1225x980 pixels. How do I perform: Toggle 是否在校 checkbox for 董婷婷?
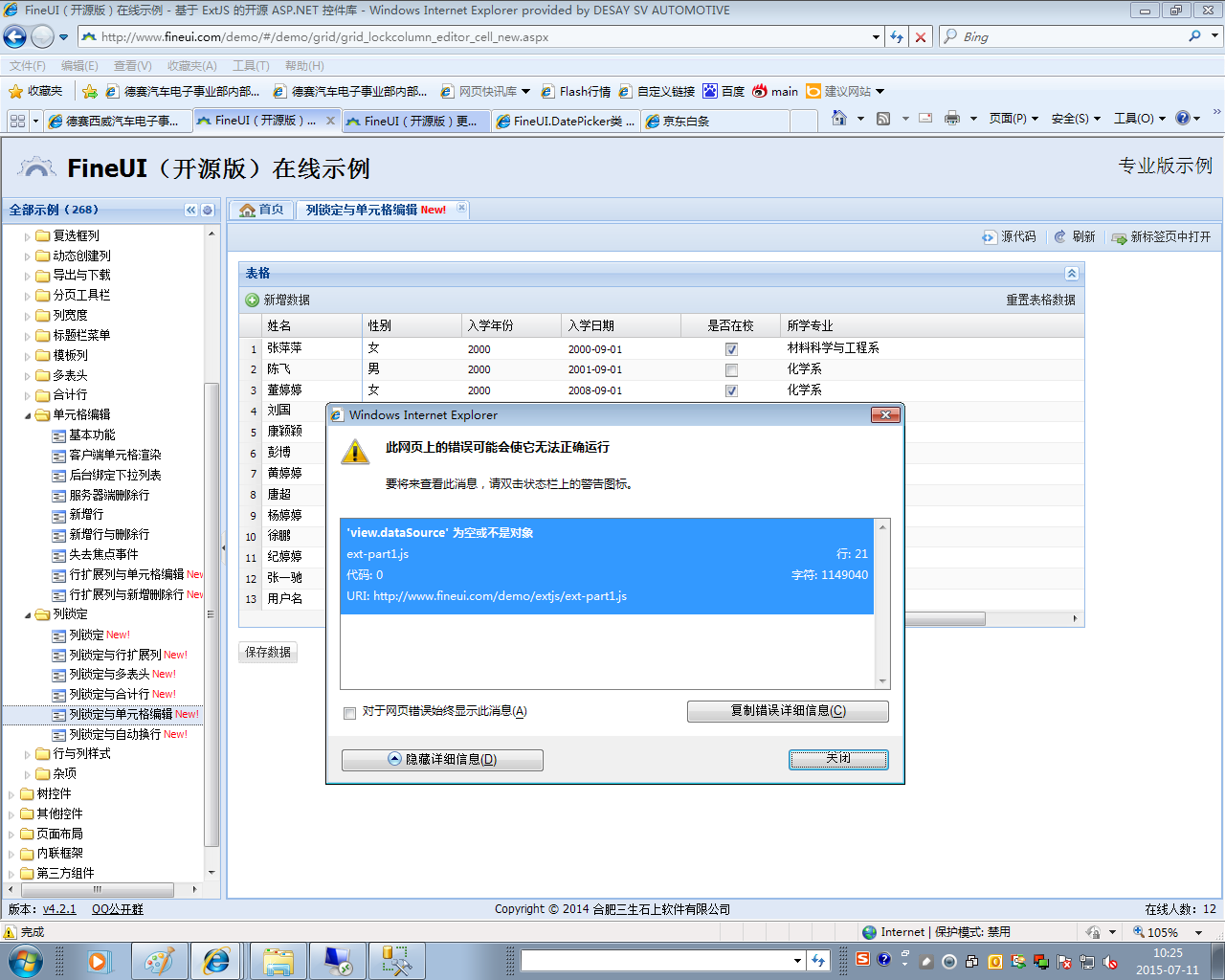point(731,391)
